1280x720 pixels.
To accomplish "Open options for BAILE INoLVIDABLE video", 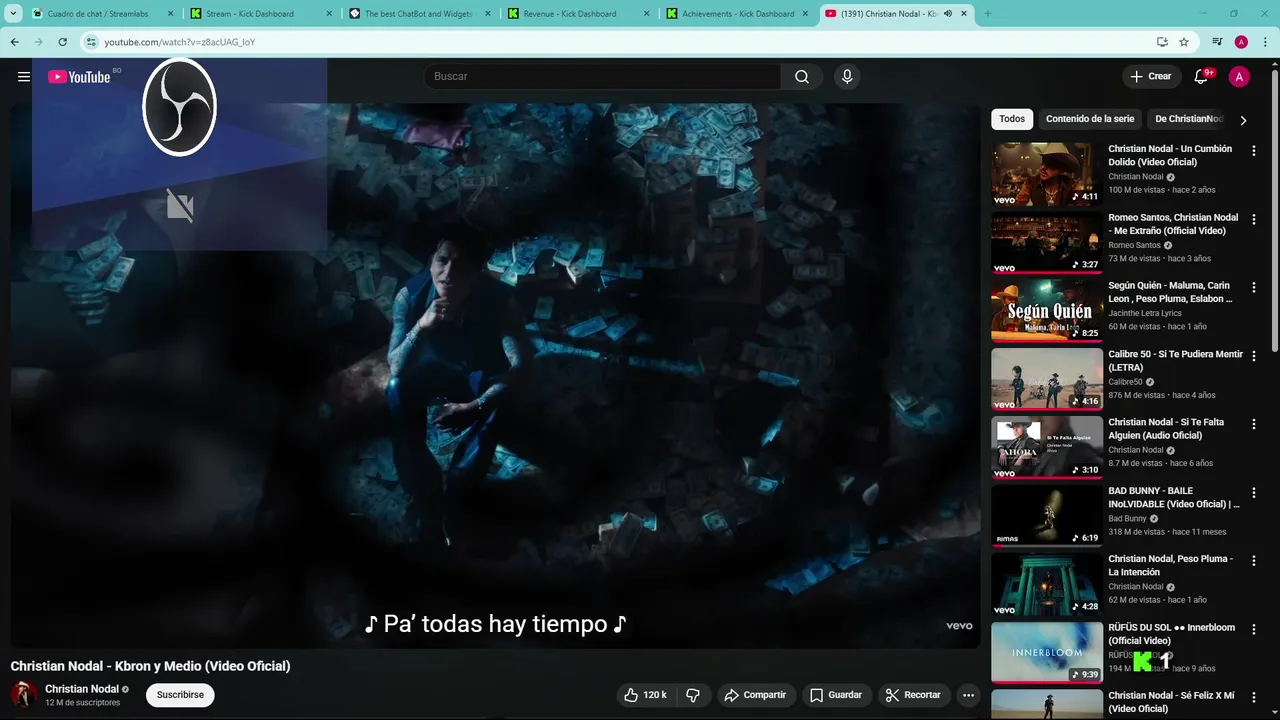I will [x=1254, y=493].
